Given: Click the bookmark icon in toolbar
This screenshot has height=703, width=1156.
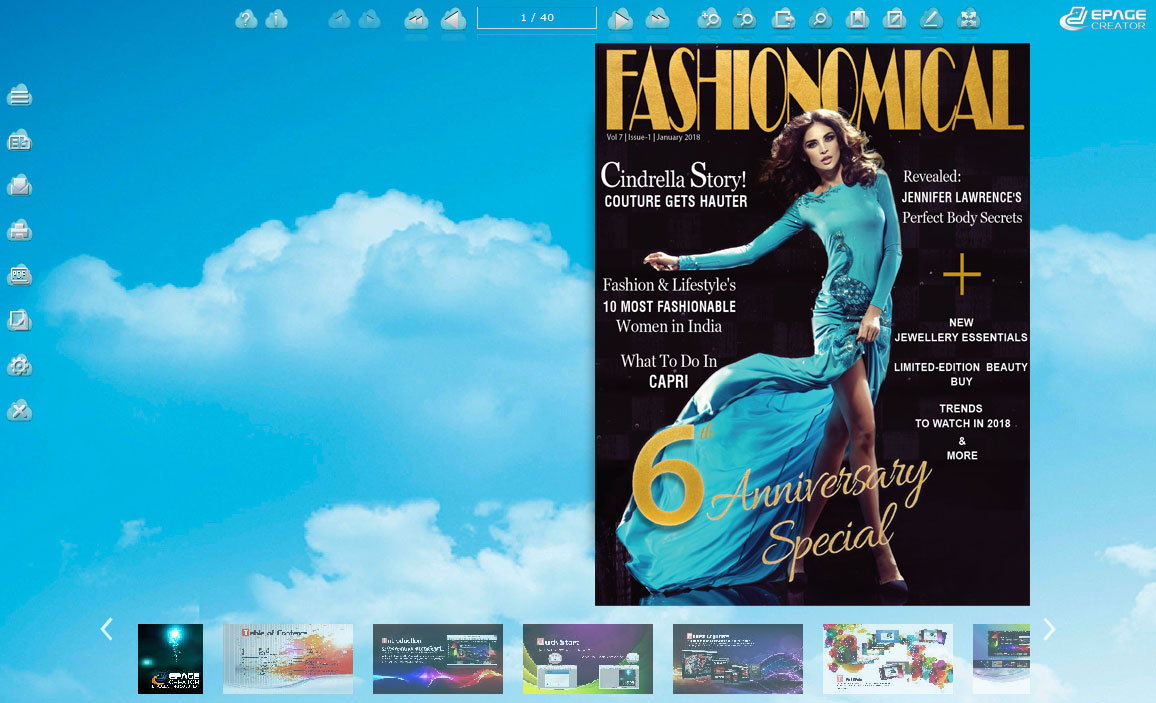Looking at the screenshot, I should (x=857, y=19).
